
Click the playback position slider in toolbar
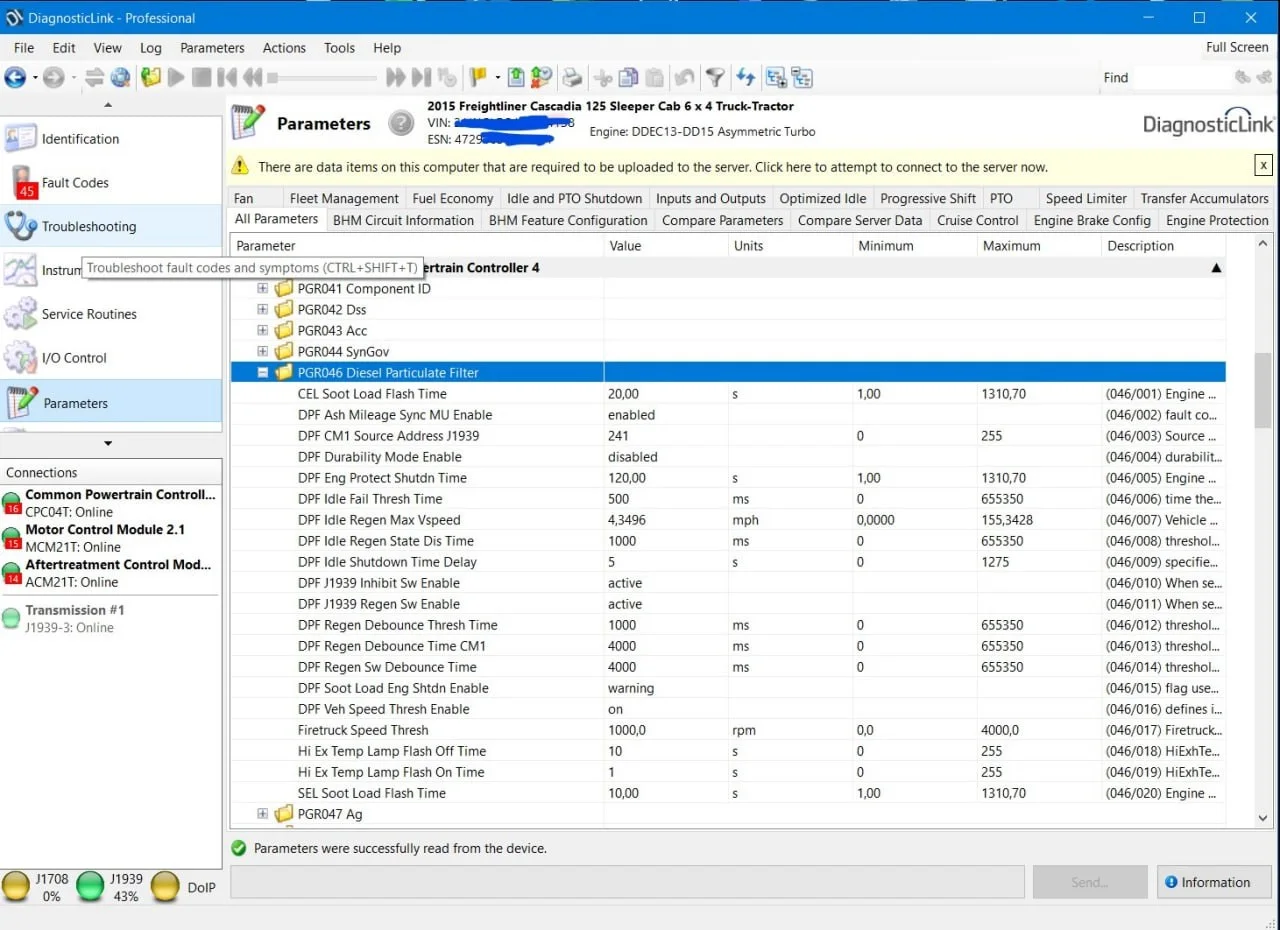pyautogui.click(x=320, y=77)
